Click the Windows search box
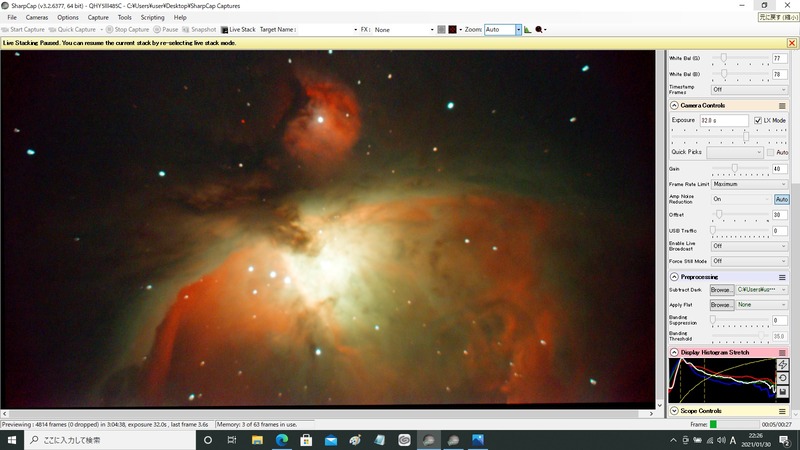Image resolution: width=800 pixels, height=450 pixels. (110, 440)
